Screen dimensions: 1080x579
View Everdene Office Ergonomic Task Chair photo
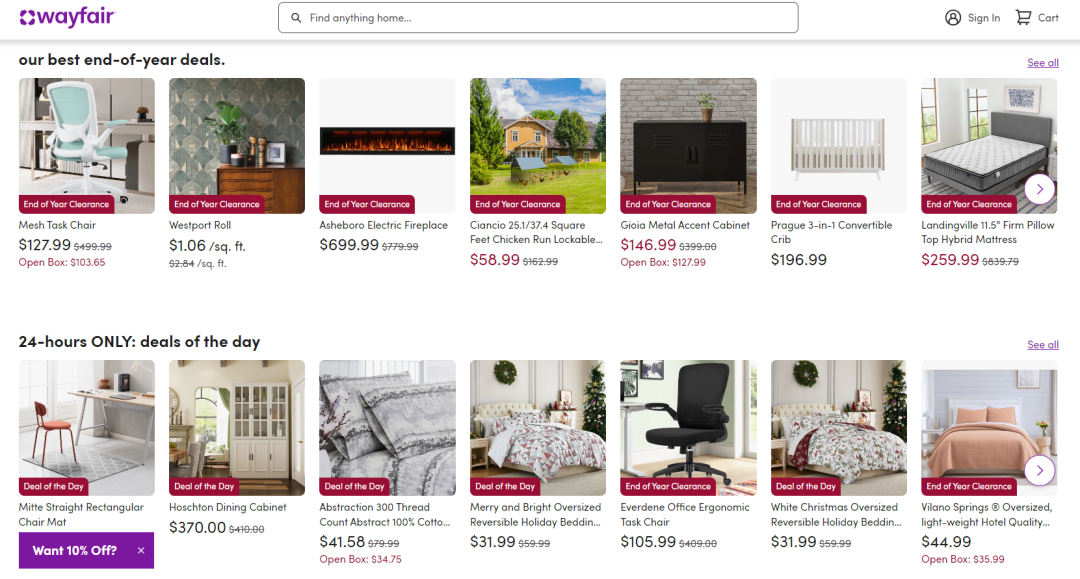[688, 428]
